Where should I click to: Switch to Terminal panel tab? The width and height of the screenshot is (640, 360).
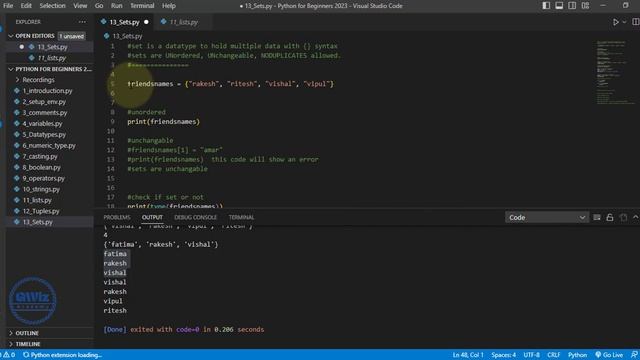(241, 218)
